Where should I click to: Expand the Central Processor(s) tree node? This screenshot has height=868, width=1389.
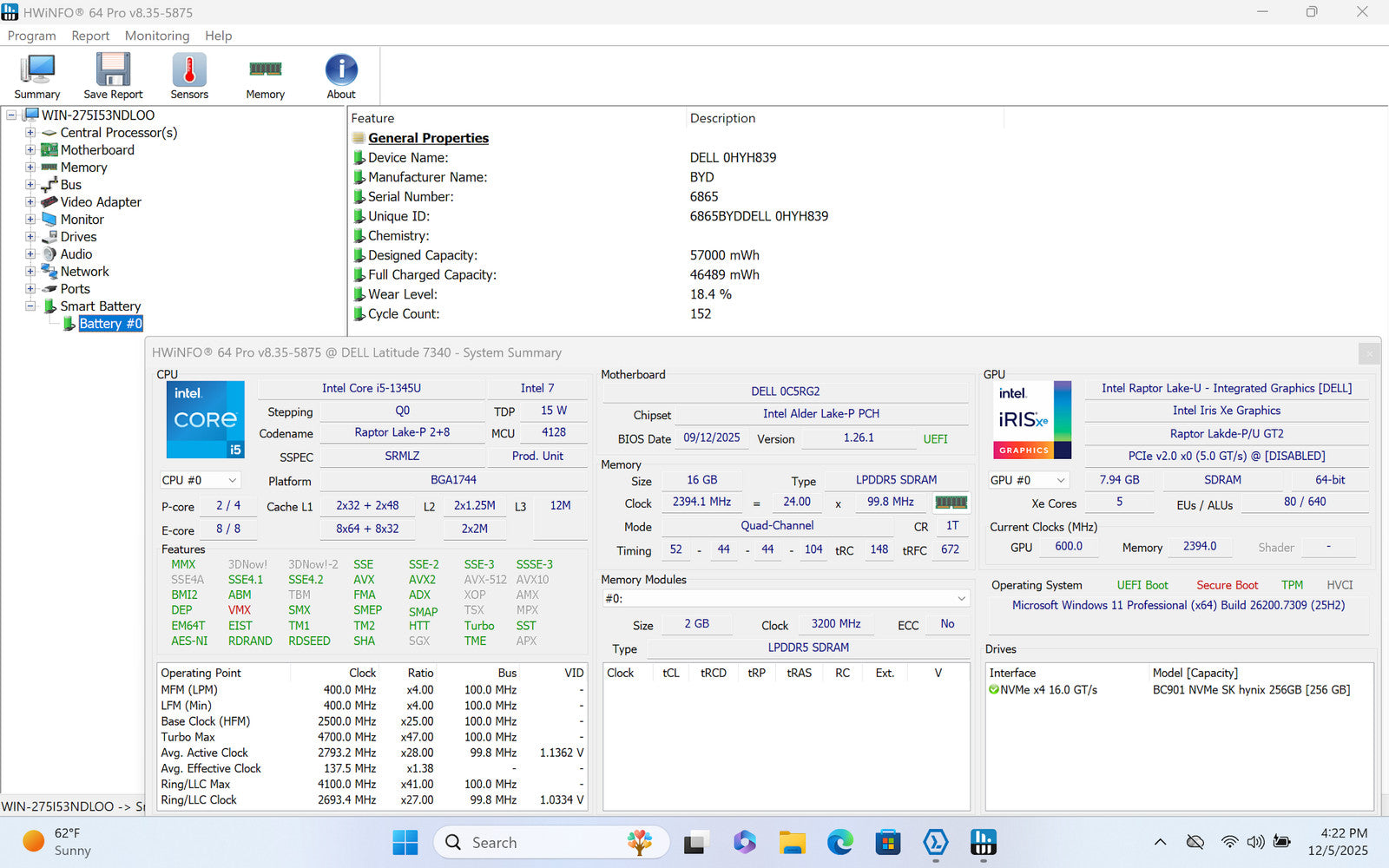coord(30,133)
